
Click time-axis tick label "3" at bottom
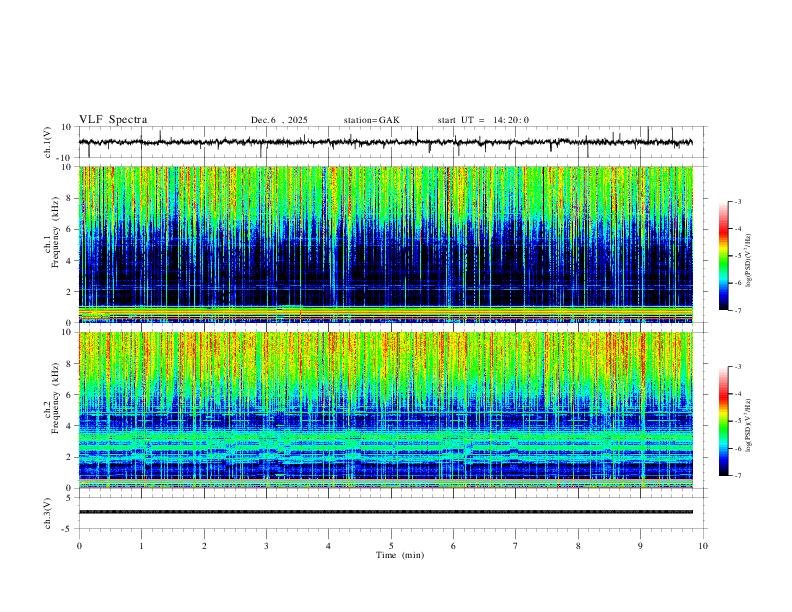point(266,546)
